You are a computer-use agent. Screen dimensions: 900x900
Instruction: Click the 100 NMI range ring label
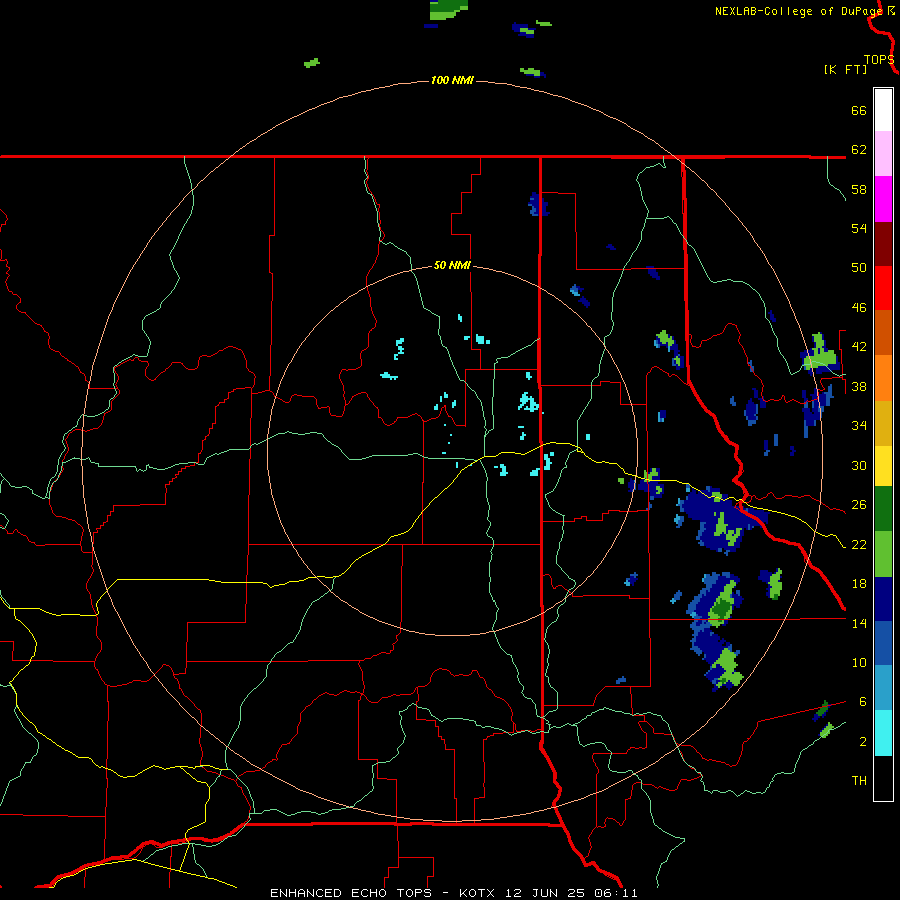tap(452, 80)
